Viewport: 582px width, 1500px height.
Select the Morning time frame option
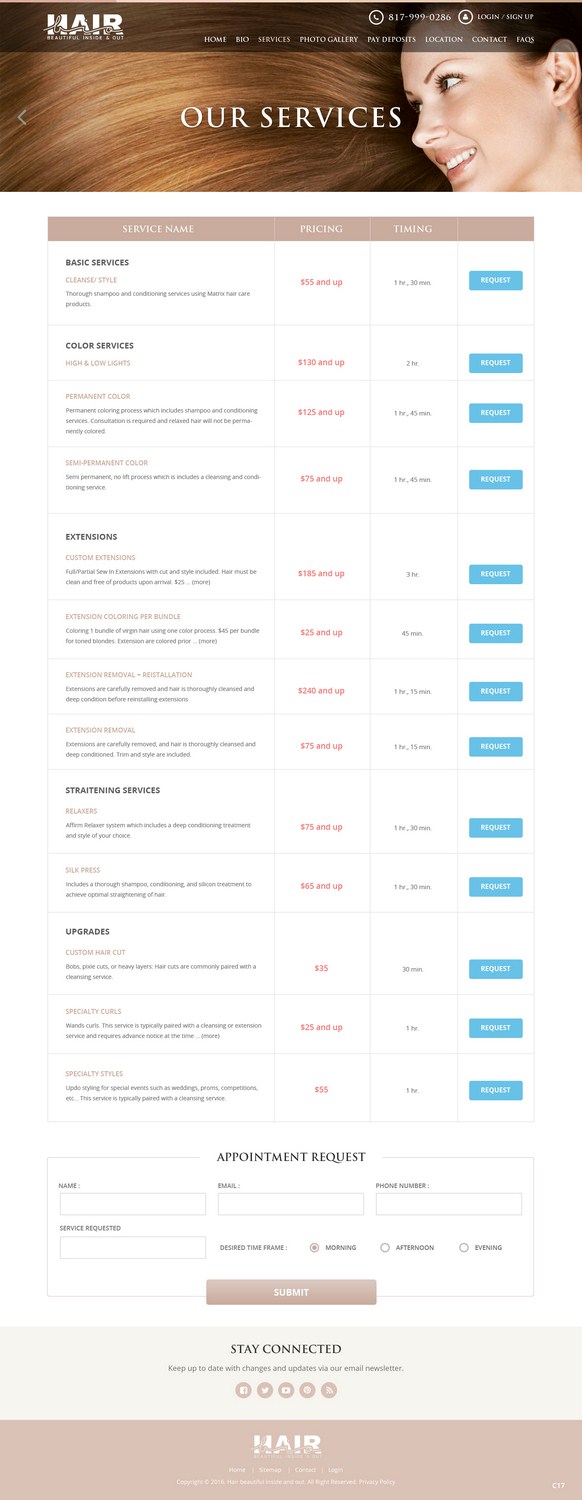click(315, 1247)
